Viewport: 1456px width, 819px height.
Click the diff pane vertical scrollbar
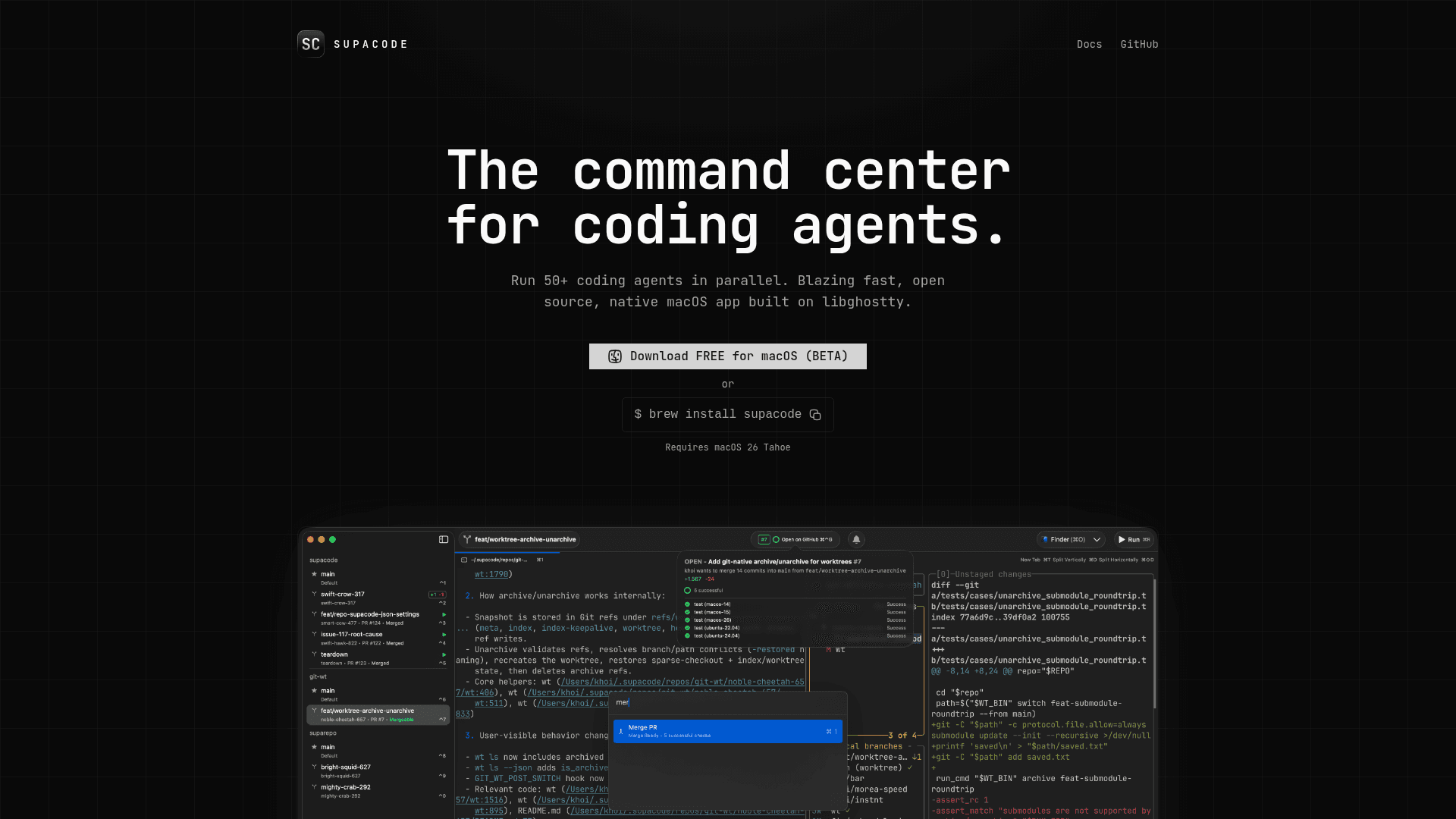click(x=1154, y=645)
